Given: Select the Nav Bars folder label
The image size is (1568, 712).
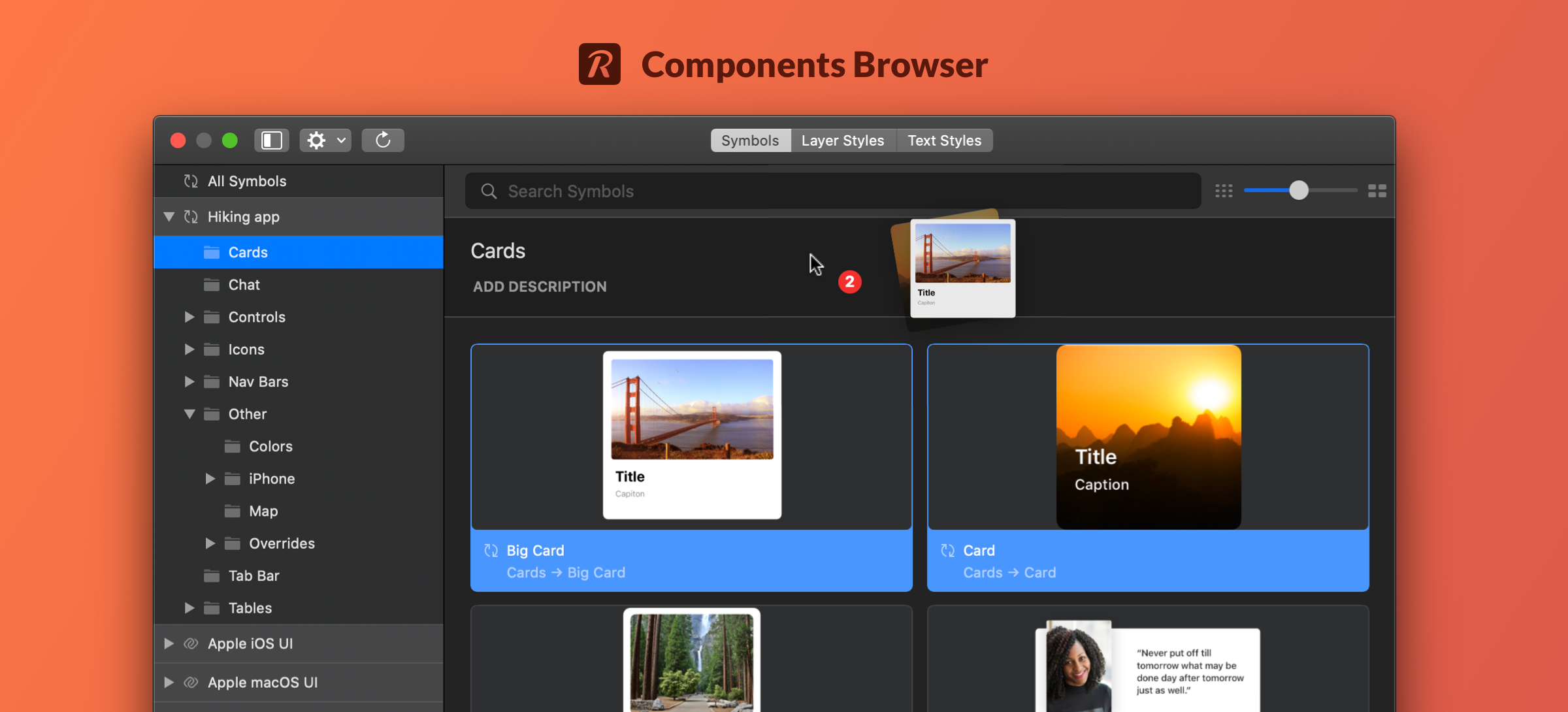Looking at the screenshot, I should [258, 381].
